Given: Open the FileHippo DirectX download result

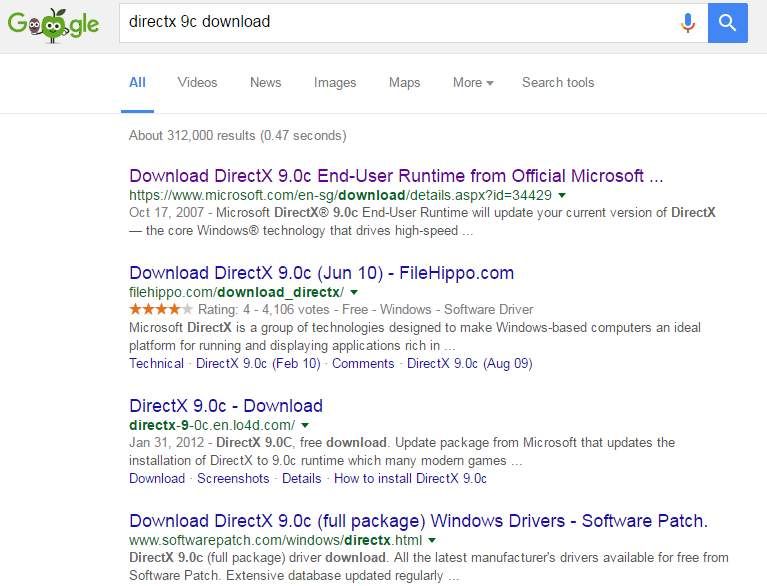Looking at the screenshot, I should click(x=321, y=273).
